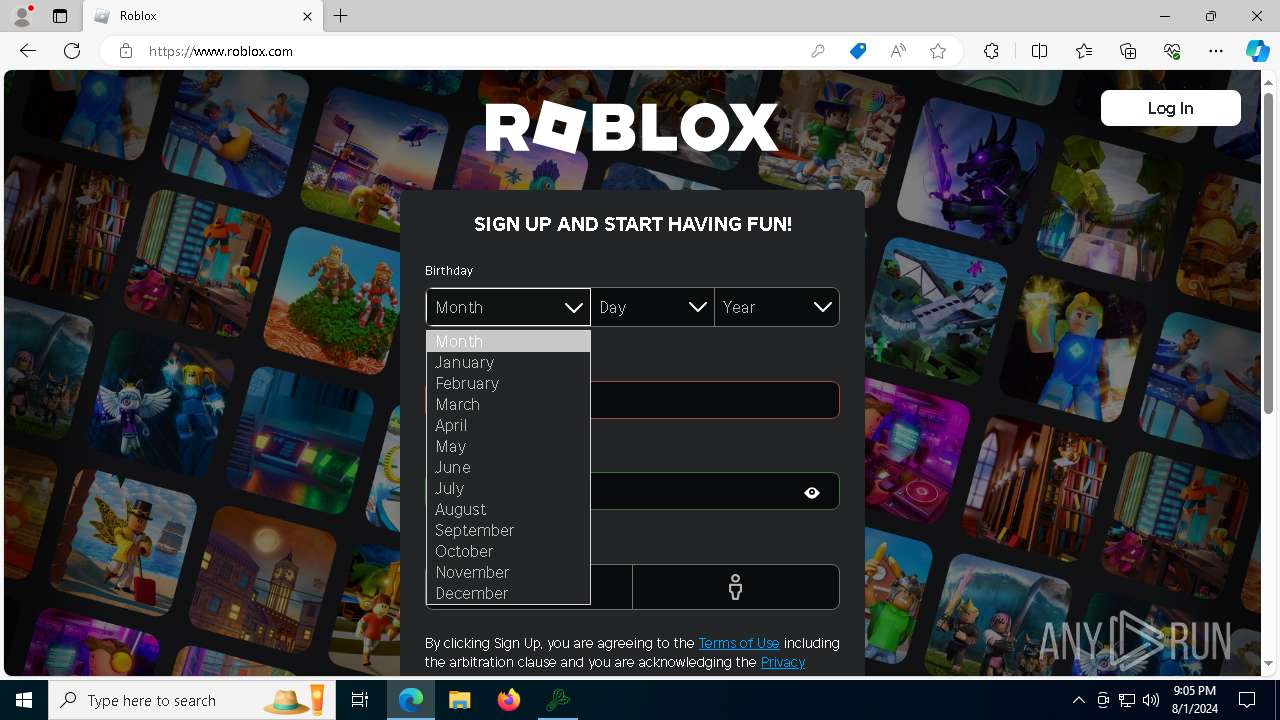Image resolution: width=1280 pixels, height=720 pixels.
Task: Open Task View on taskbar
Action: point(360,700)
